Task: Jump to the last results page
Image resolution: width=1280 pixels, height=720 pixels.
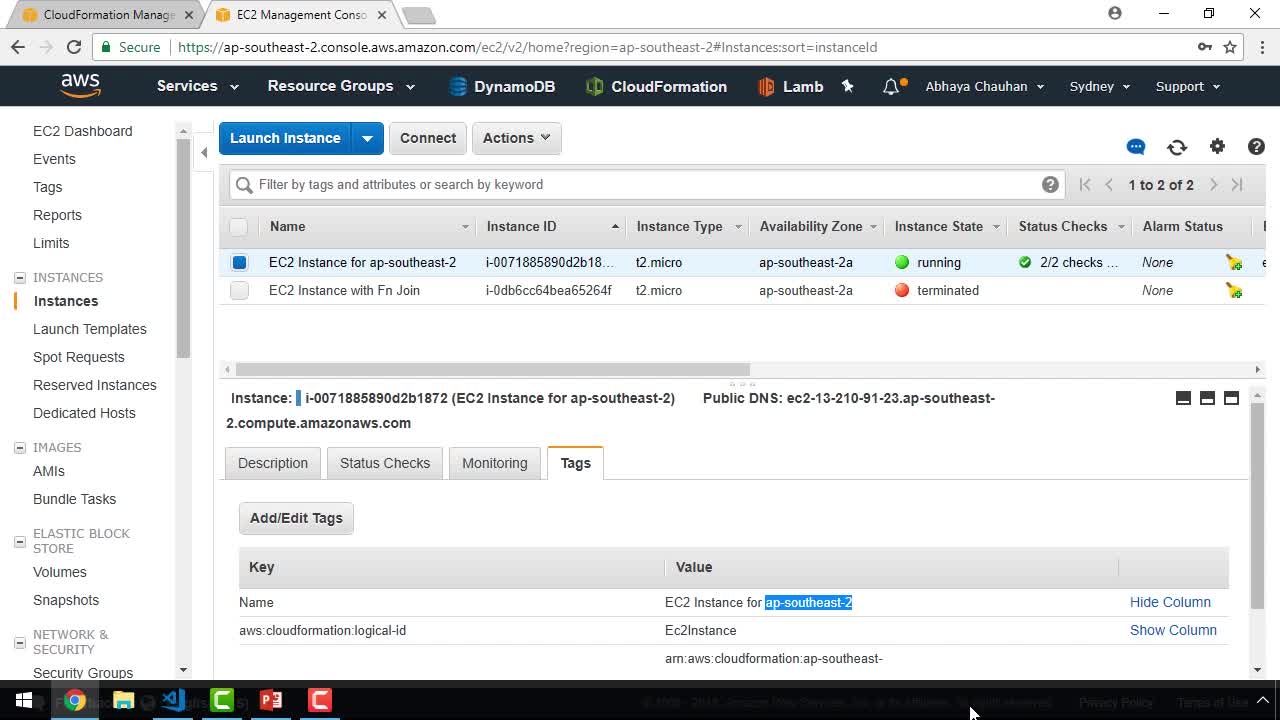Action: tap(1237, 185)
